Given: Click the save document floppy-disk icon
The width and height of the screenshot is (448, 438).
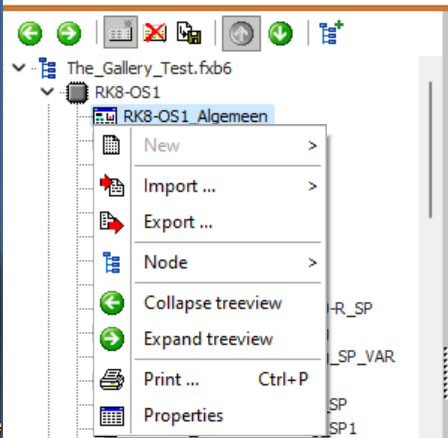Looking at the screenshot, I should [189, 33].
